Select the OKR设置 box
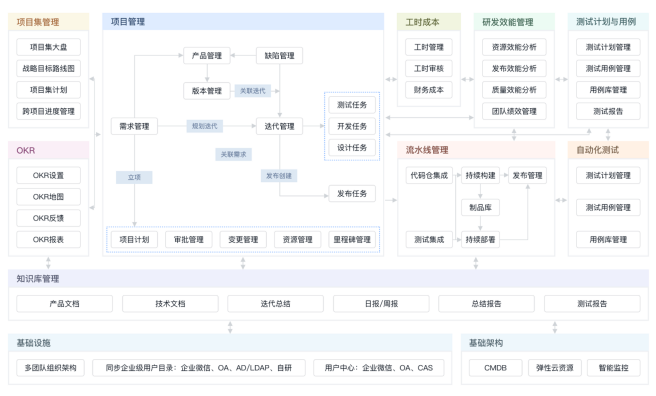 coord(49,175)
